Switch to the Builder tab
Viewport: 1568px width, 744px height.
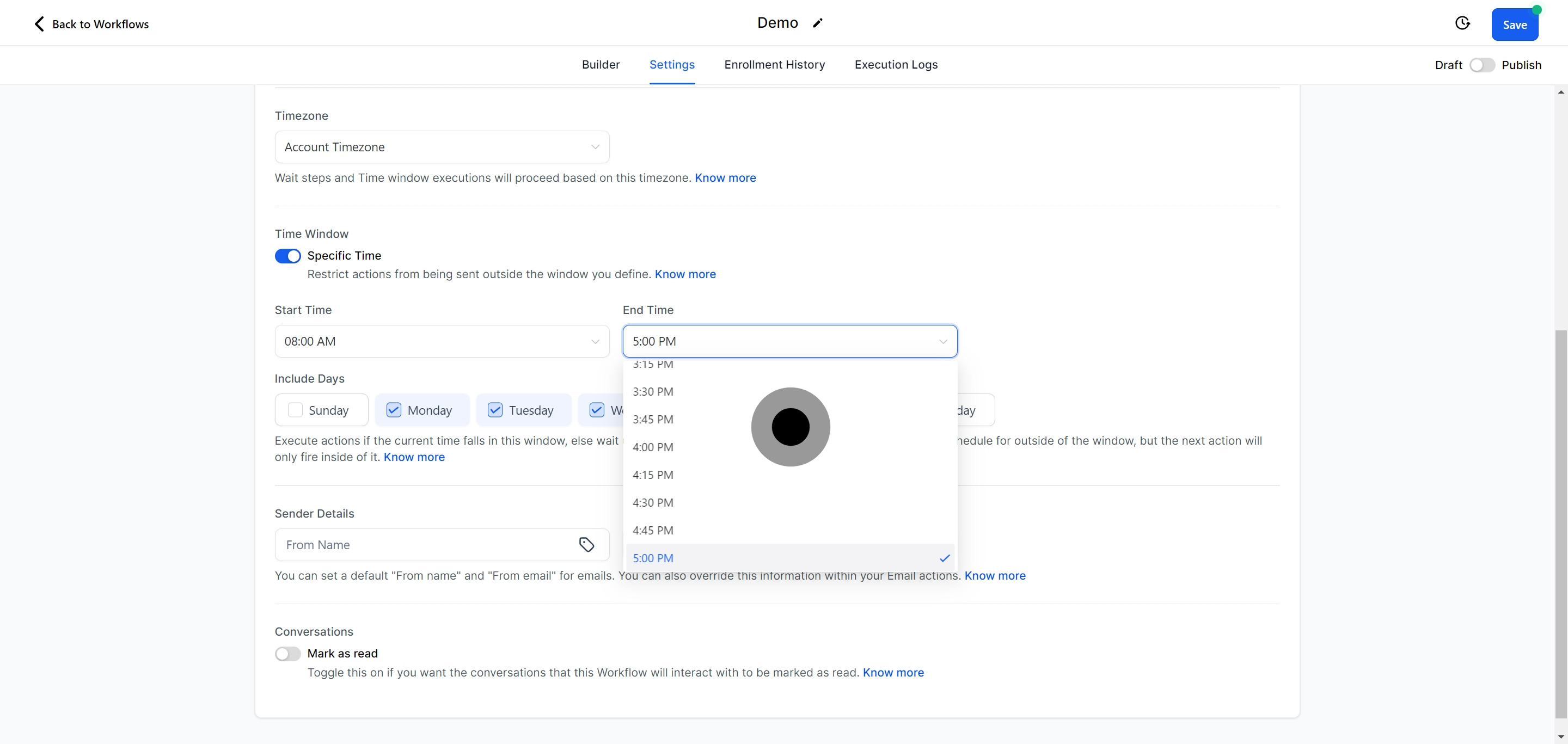tap(600, 64)
